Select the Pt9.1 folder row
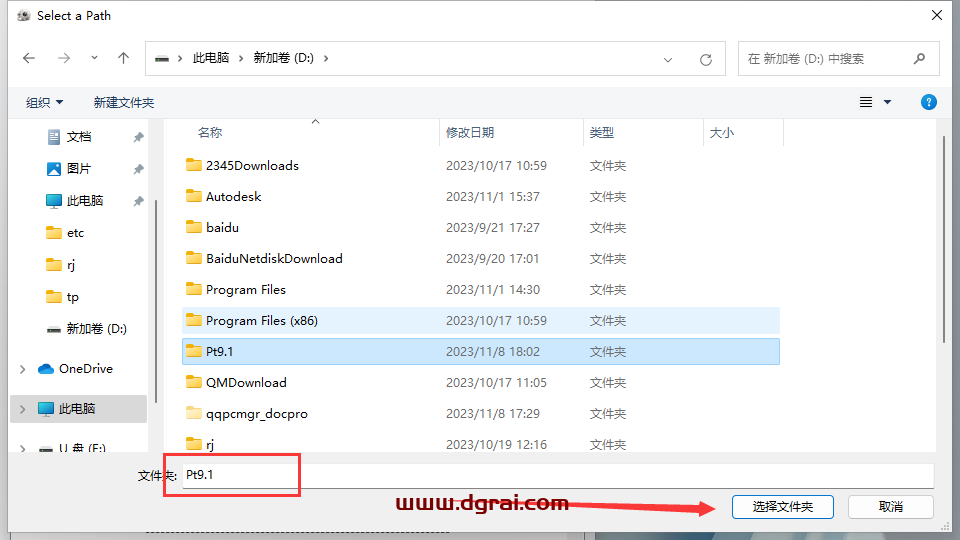Image resolution: width=960 pixels, height=540 pixels. pyautogui.click(x=481, y=351)
